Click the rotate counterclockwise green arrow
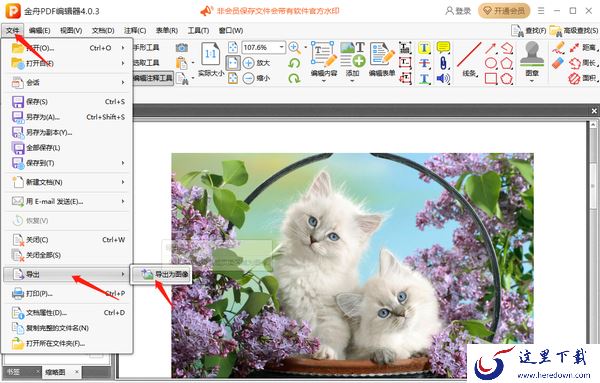Screen dimensions: 600x383 coord(294,63)
